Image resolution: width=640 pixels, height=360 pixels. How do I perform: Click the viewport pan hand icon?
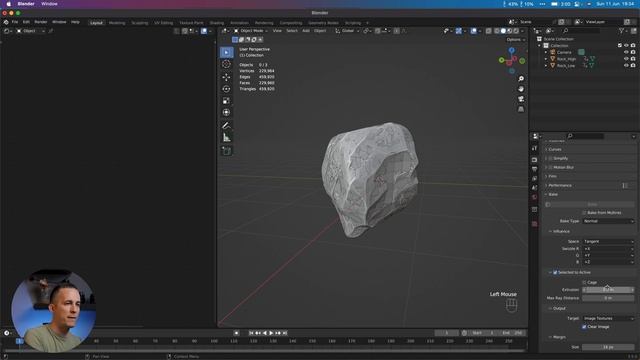(x=521, y=89)
